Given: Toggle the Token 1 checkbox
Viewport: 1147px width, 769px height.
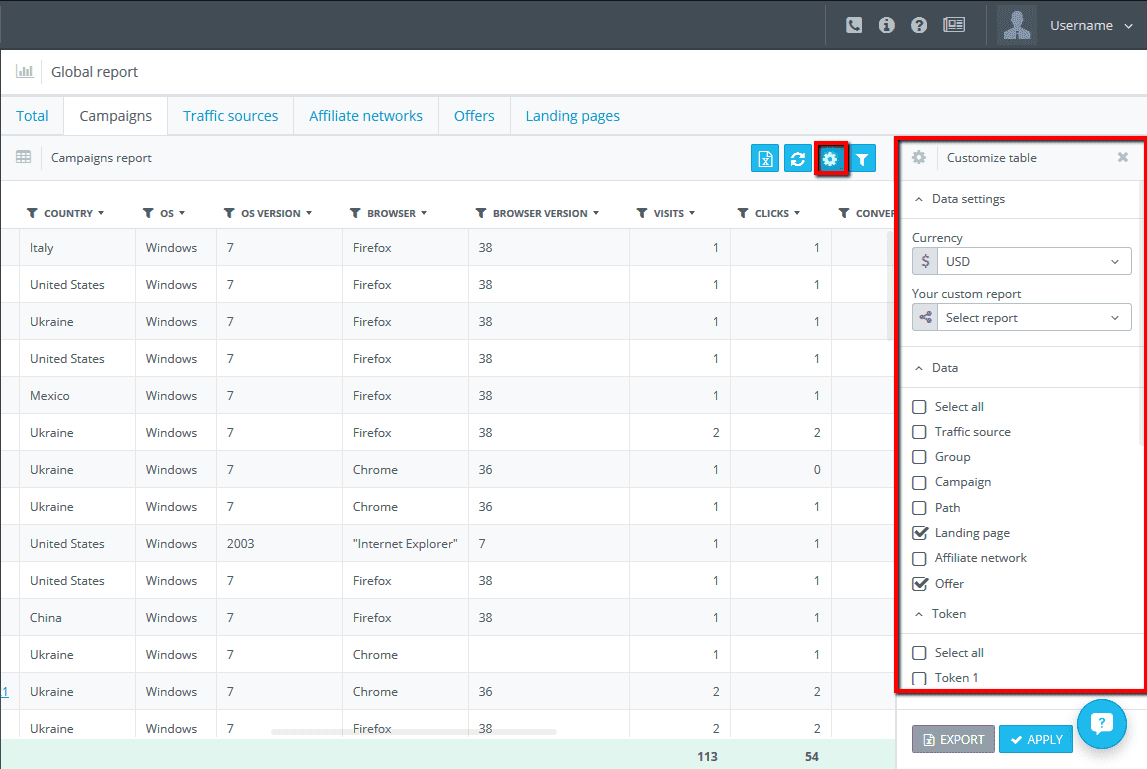Looking at the screenshot, I should click(920, 678).
